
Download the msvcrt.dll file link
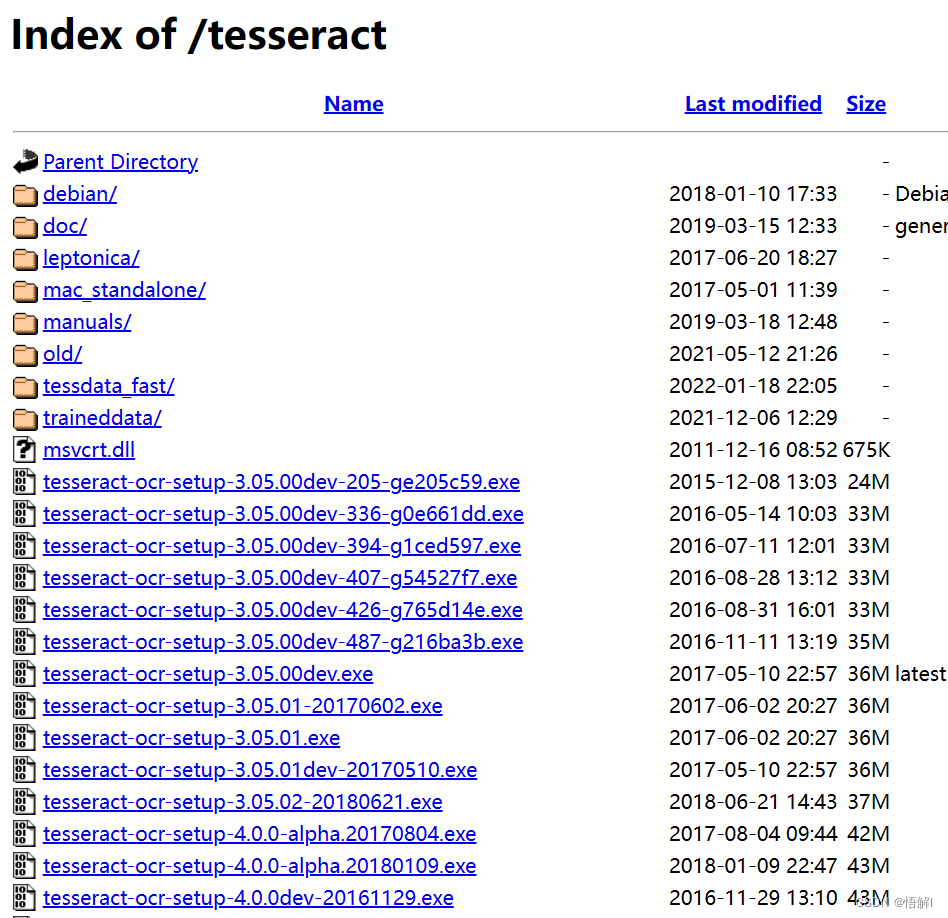[89, 451]
